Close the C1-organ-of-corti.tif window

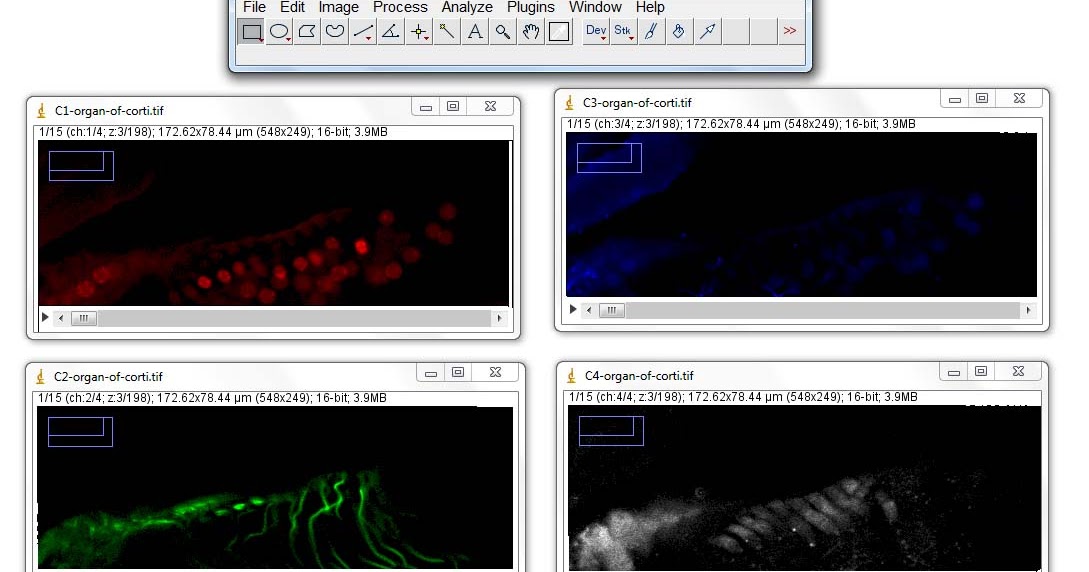490,106
